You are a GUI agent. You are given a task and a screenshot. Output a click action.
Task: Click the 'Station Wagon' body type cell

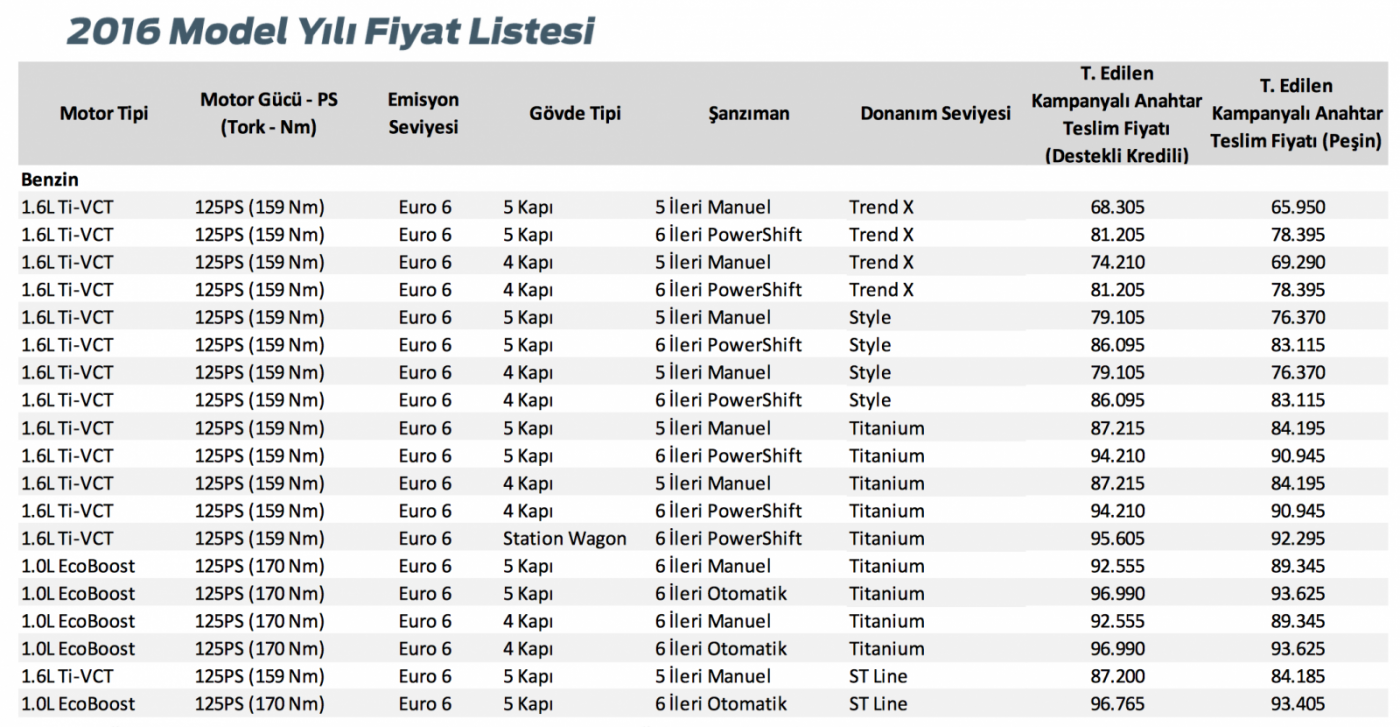(x=564, y=539)
